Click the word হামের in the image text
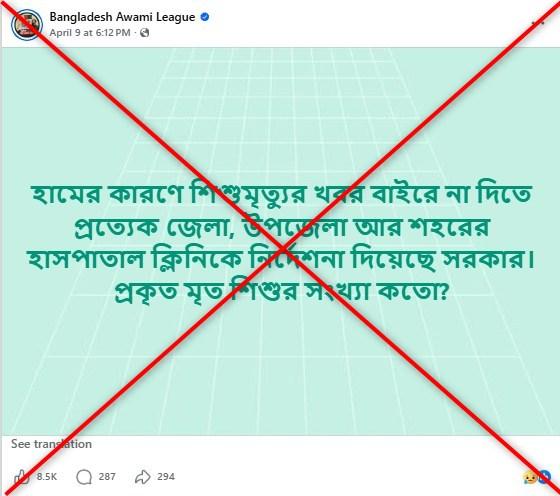Screen dimensions: 560x496 66,195
